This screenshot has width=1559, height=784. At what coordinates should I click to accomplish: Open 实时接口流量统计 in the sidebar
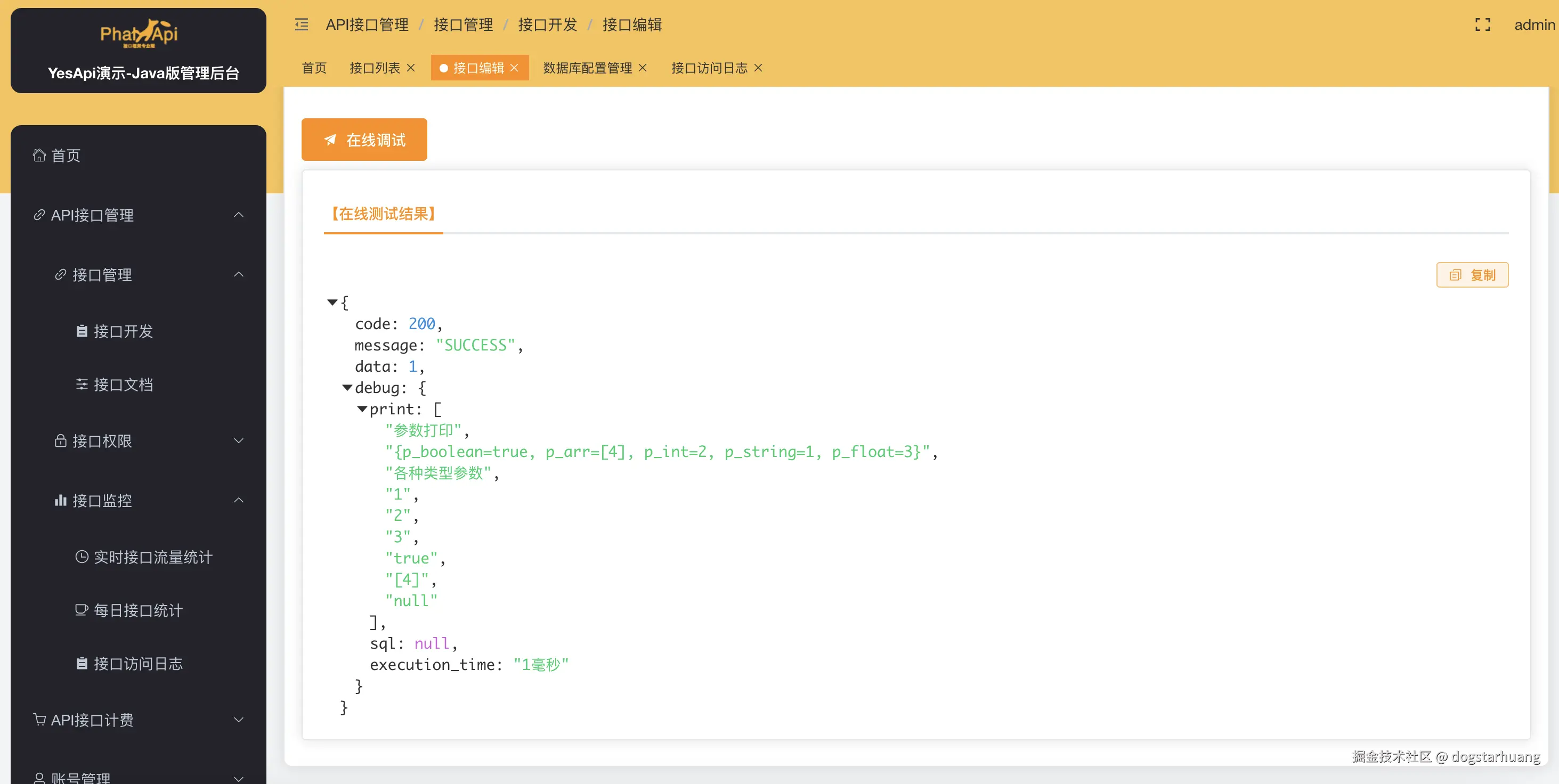tap(152, 557)
